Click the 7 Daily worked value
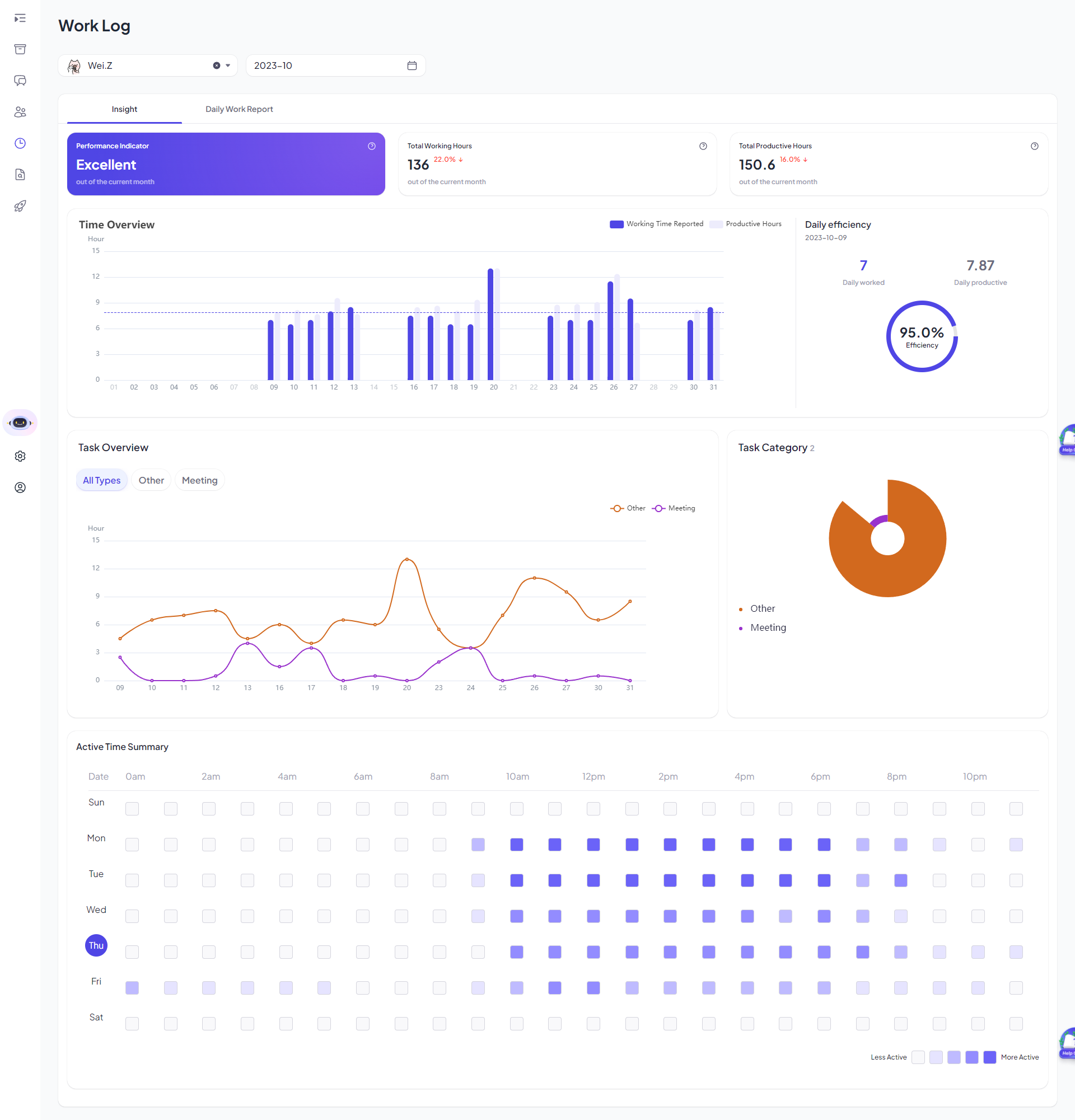 [863, 266]
